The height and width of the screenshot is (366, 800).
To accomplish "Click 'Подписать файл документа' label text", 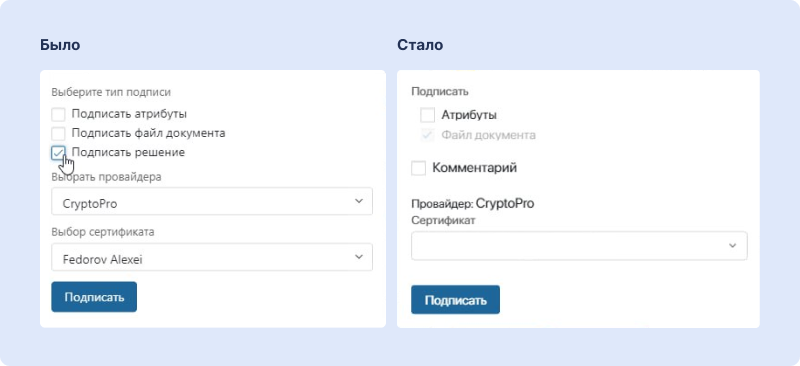I will pyautogui.click(x=148, y=133).
